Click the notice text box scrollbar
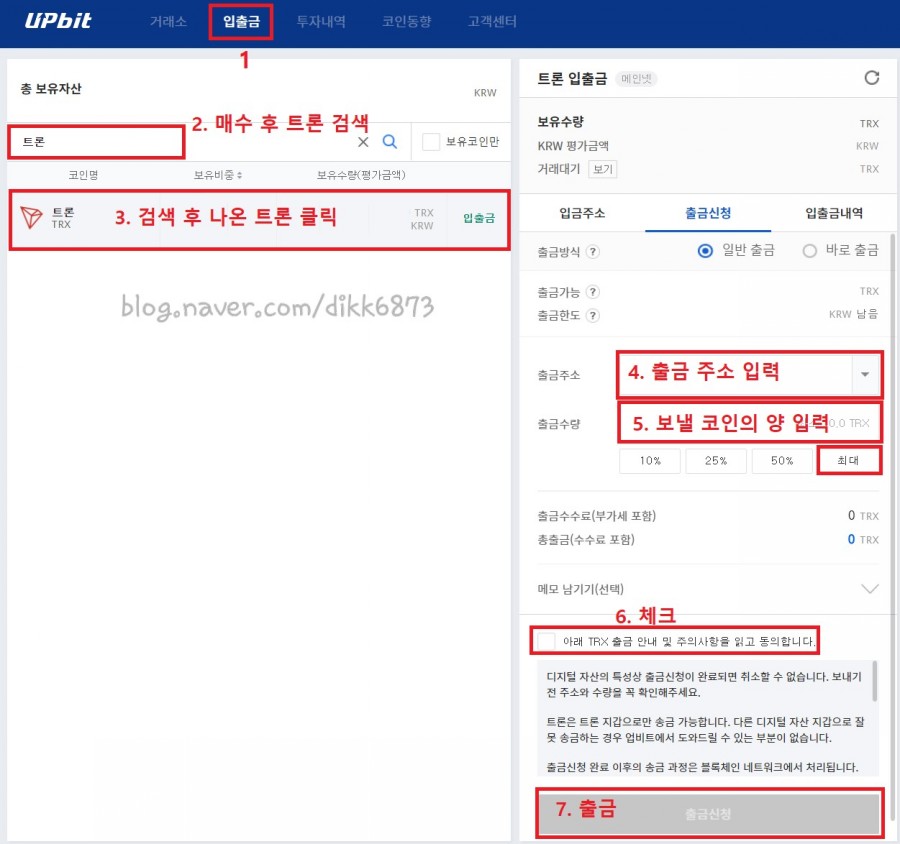 (x=875, y=681)
